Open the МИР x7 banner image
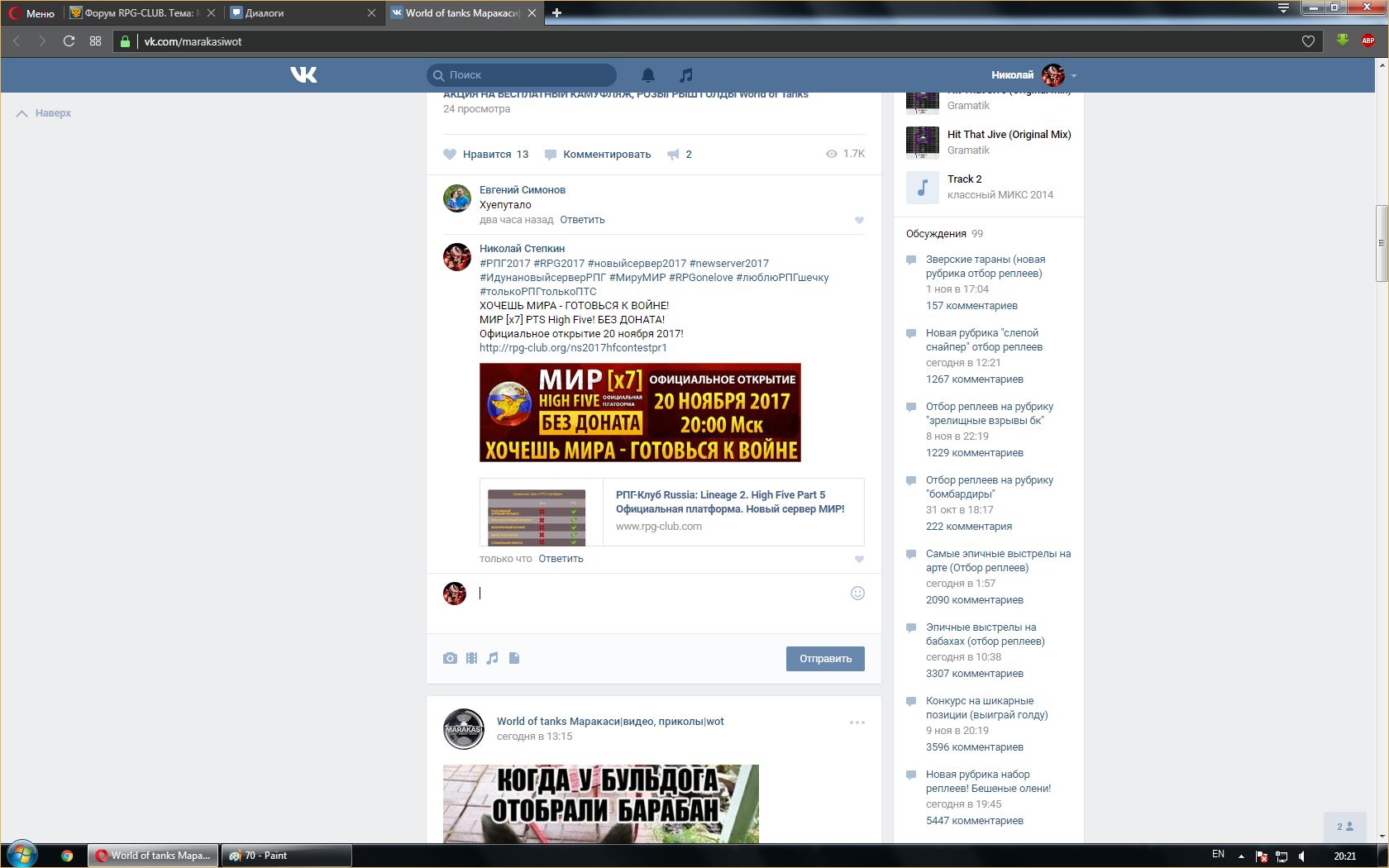1389x868 pixels. (640, 412)
